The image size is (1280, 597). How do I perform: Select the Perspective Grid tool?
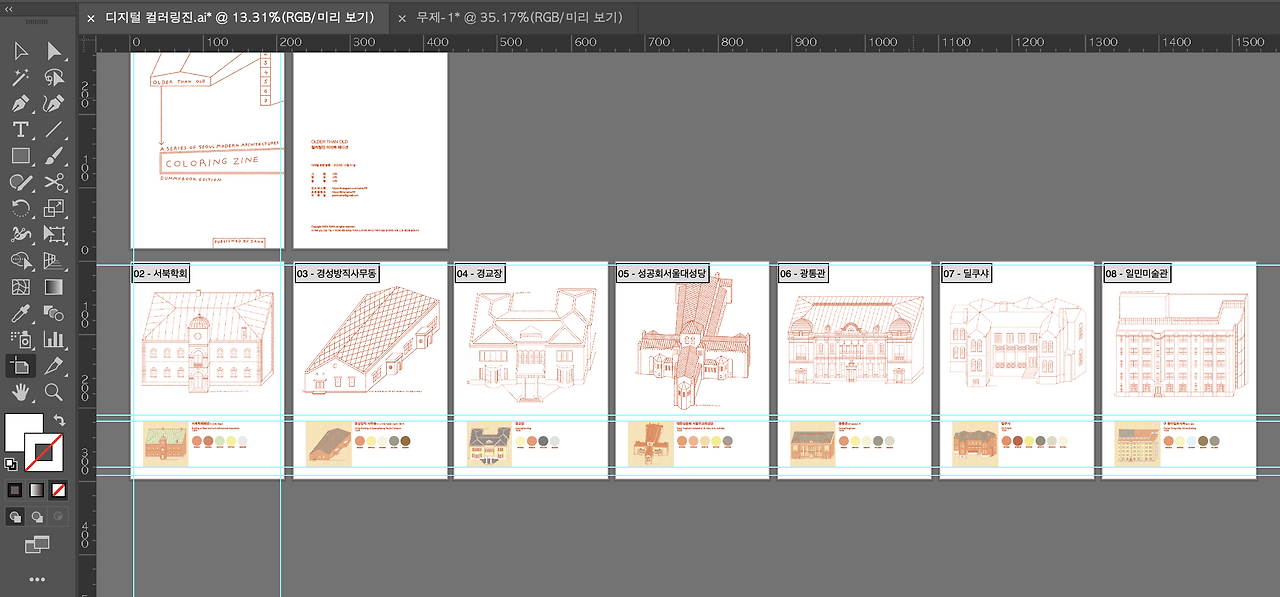click(x=54, y=261)
